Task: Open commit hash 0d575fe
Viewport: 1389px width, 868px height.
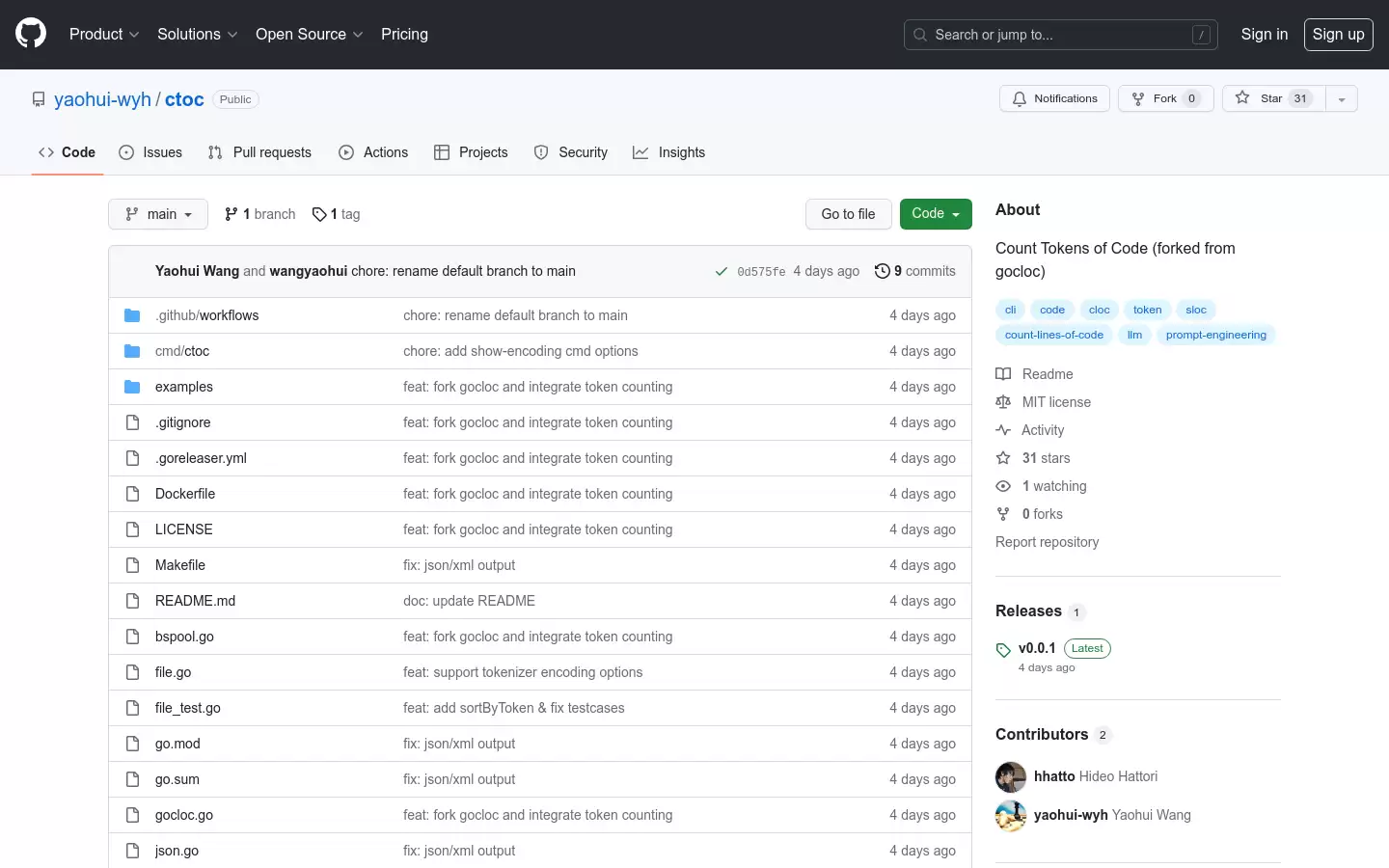Action: click(761, 272)
